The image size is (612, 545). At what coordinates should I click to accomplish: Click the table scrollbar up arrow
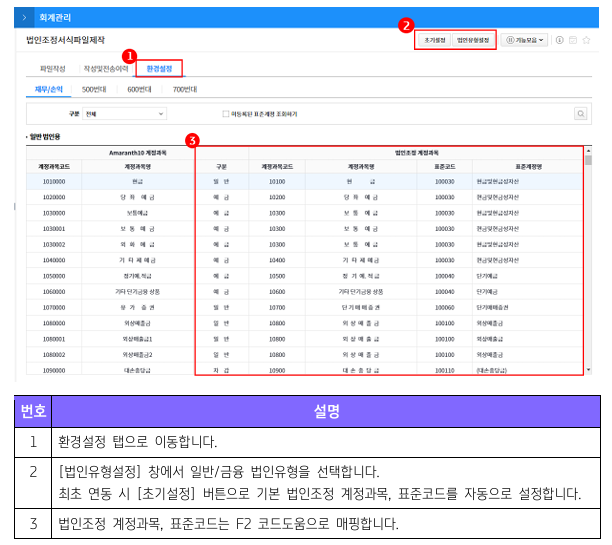tap(588, 151)
